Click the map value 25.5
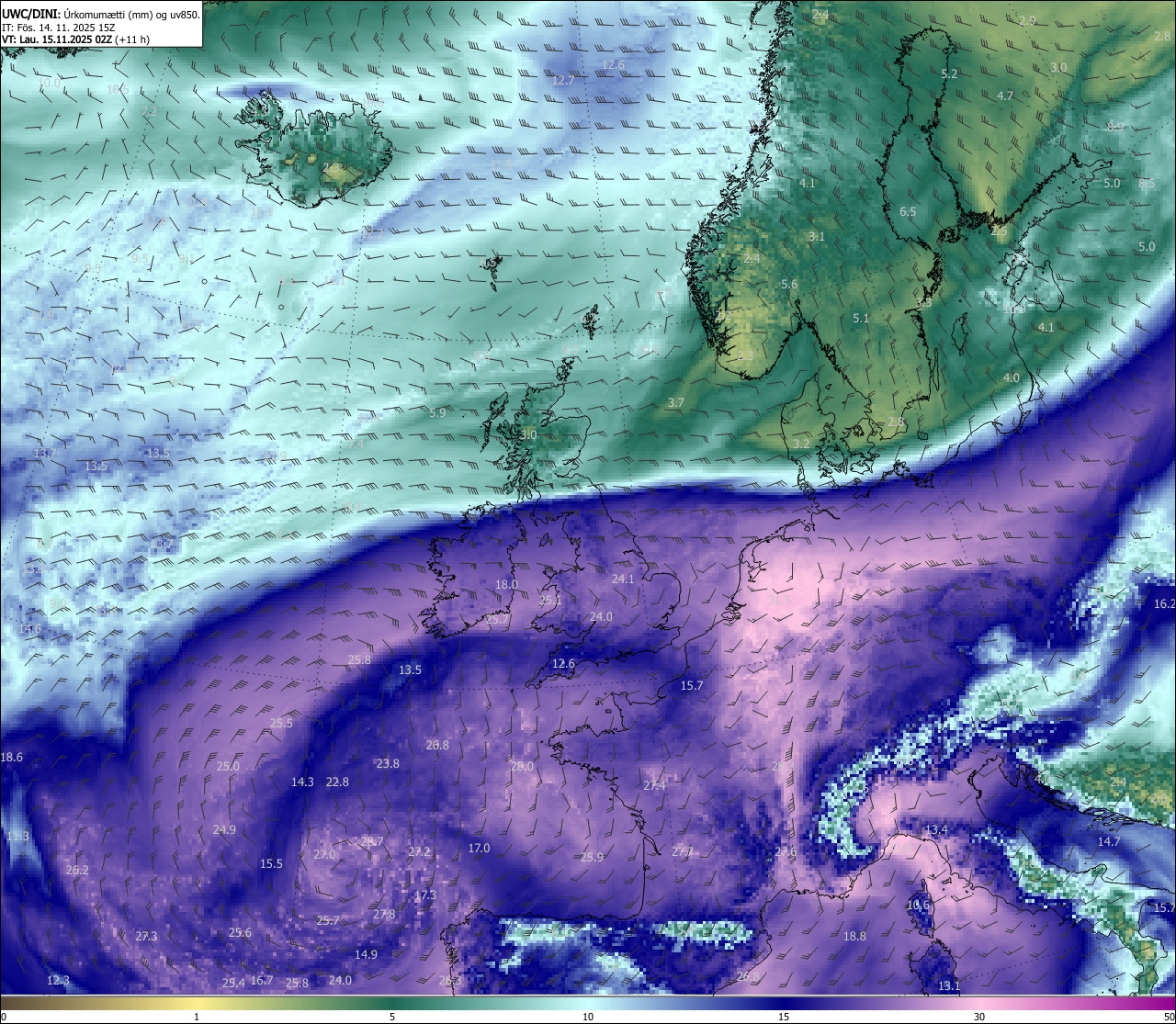 pos(281,724)
